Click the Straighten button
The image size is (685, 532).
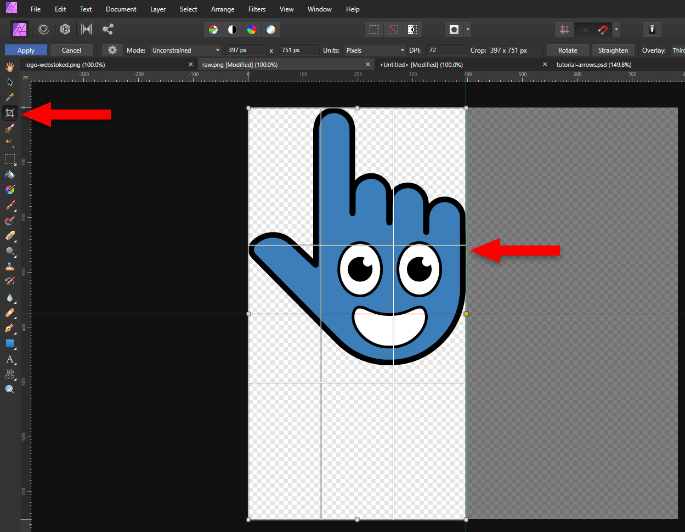point(613,49)
